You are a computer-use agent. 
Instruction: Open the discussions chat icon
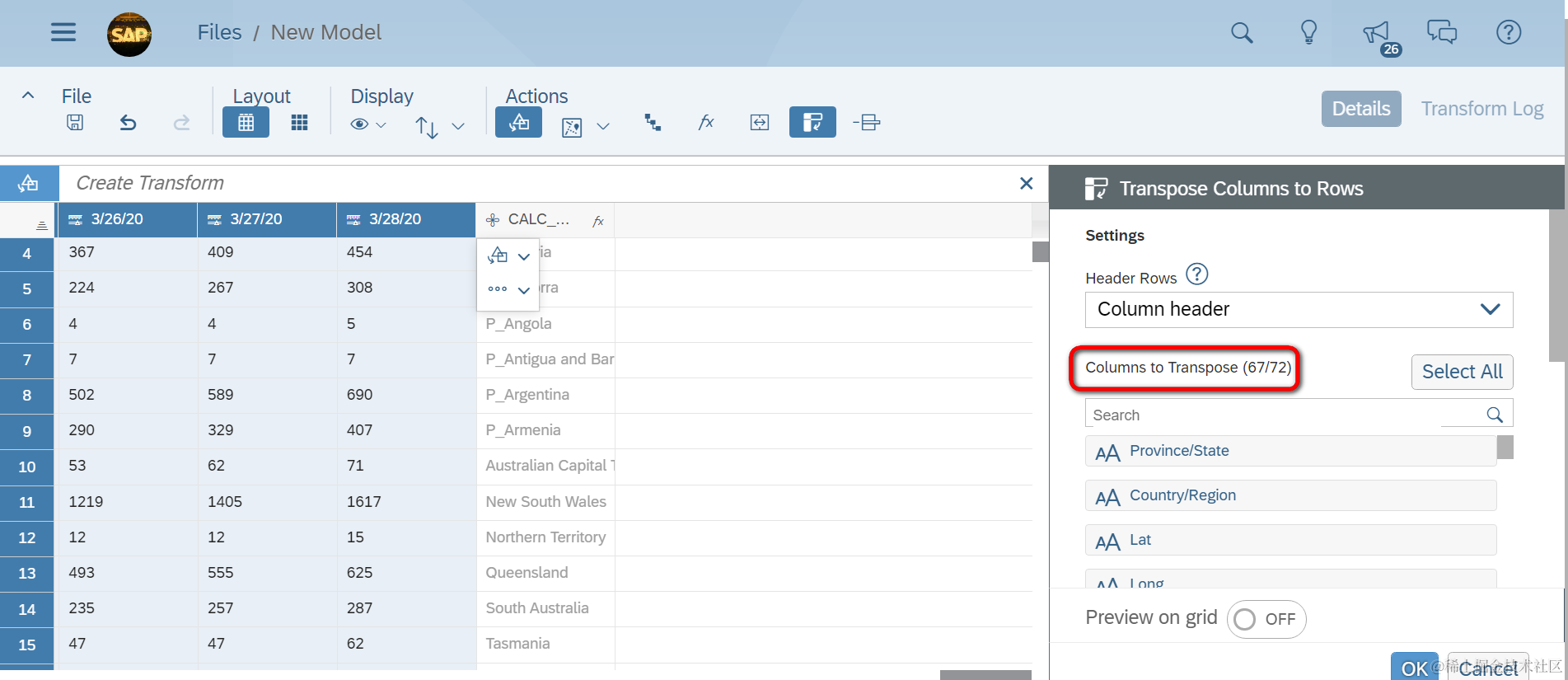(x=1442, y=32)
